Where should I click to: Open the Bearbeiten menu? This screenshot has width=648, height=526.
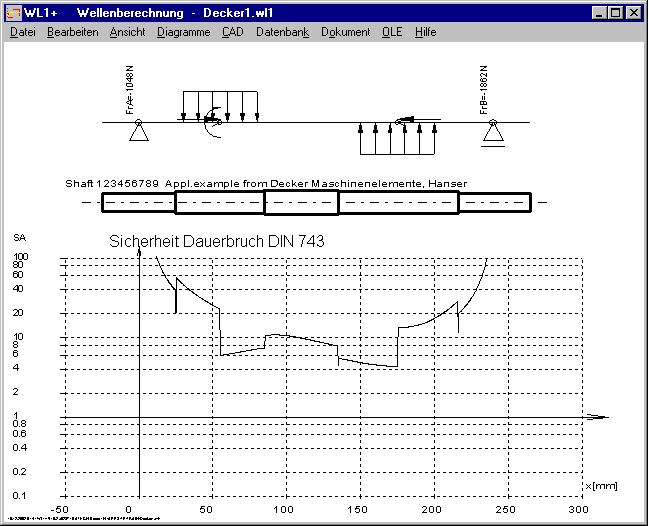72,32
